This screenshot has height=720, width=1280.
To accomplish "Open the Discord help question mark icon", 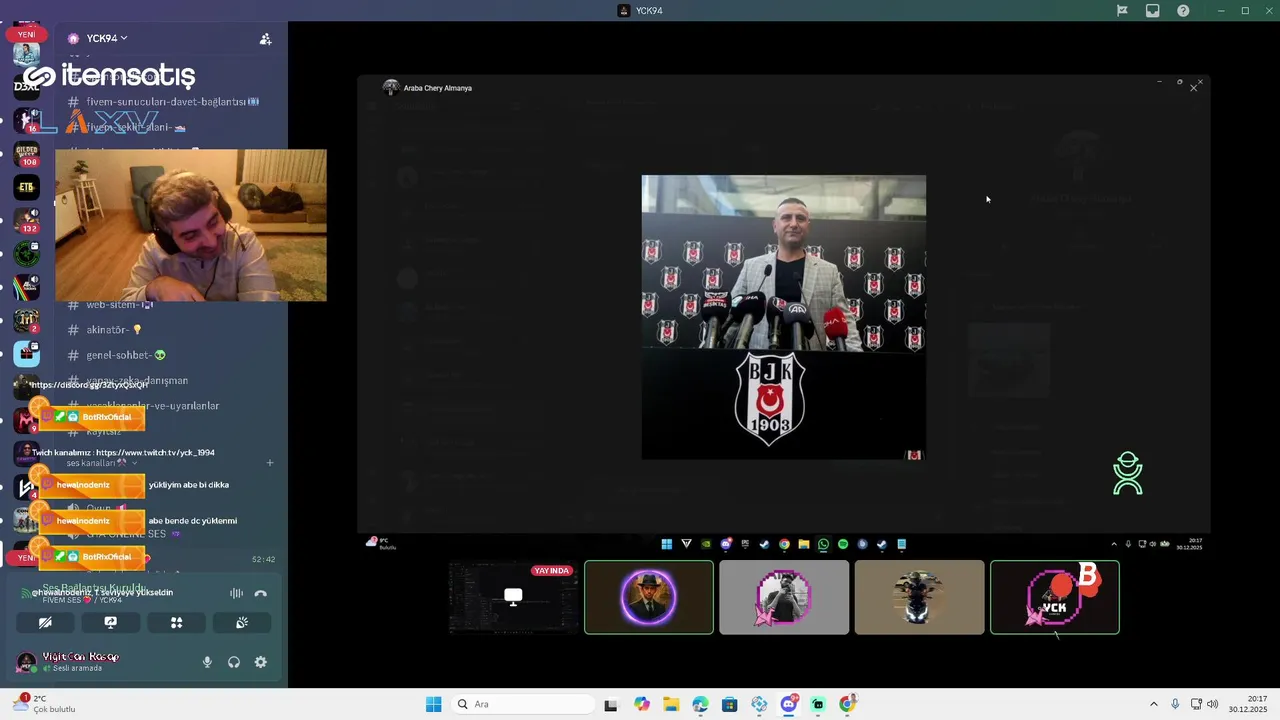I will 1183,10.
